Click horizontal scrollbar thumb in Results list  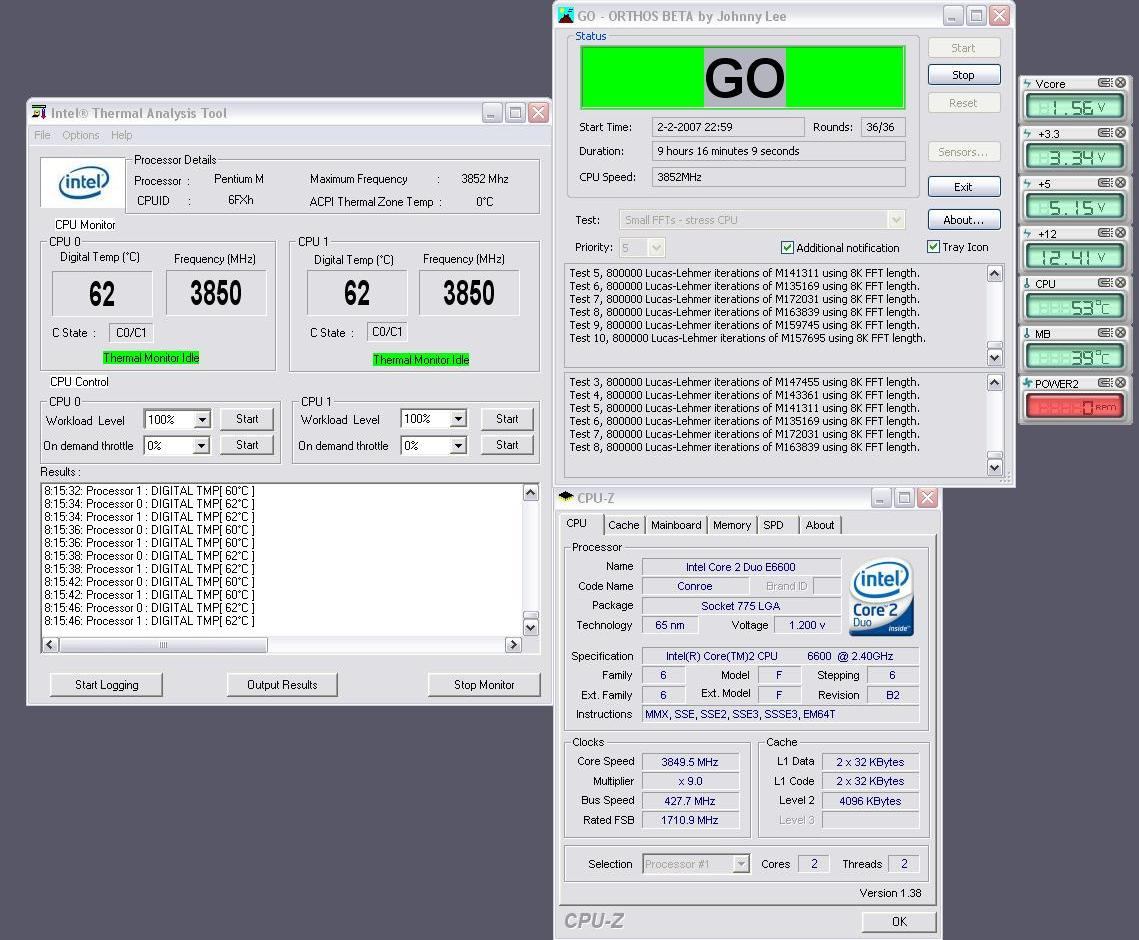[163, 644]
